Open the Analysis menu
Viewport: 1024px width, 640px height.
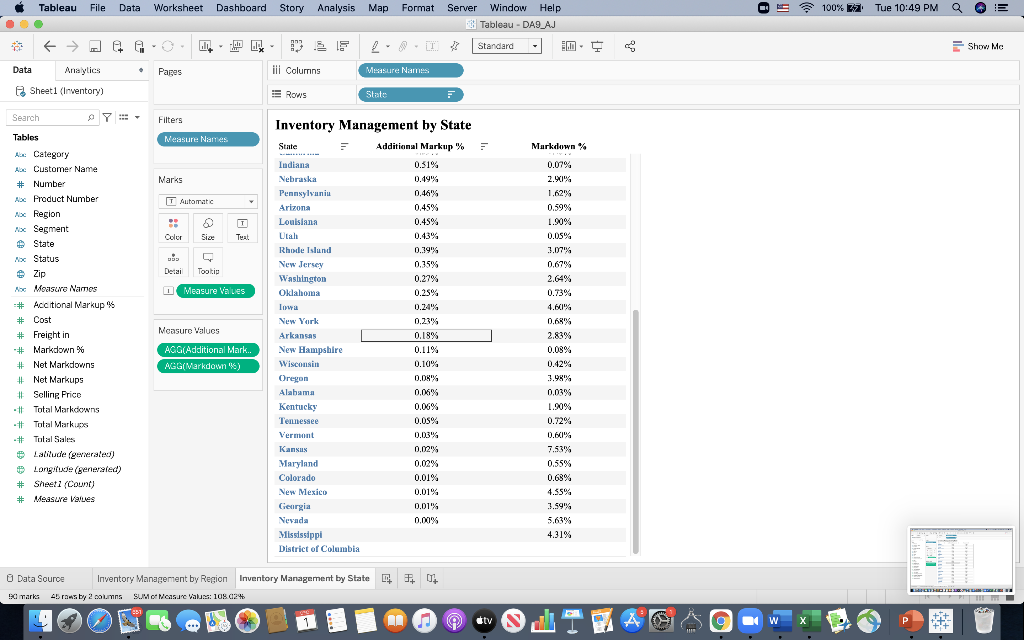[x=336, y=7]
